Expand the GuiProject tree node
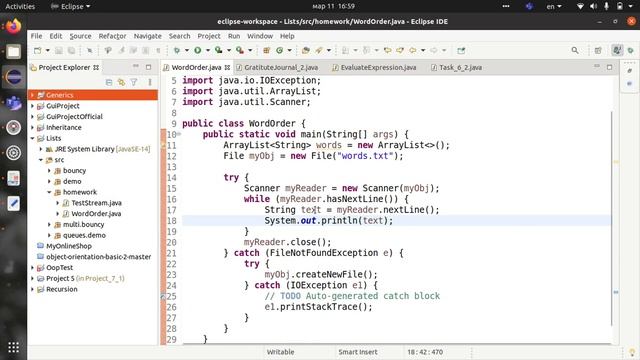The image size is (640, 360). click(x=33, y=106)
